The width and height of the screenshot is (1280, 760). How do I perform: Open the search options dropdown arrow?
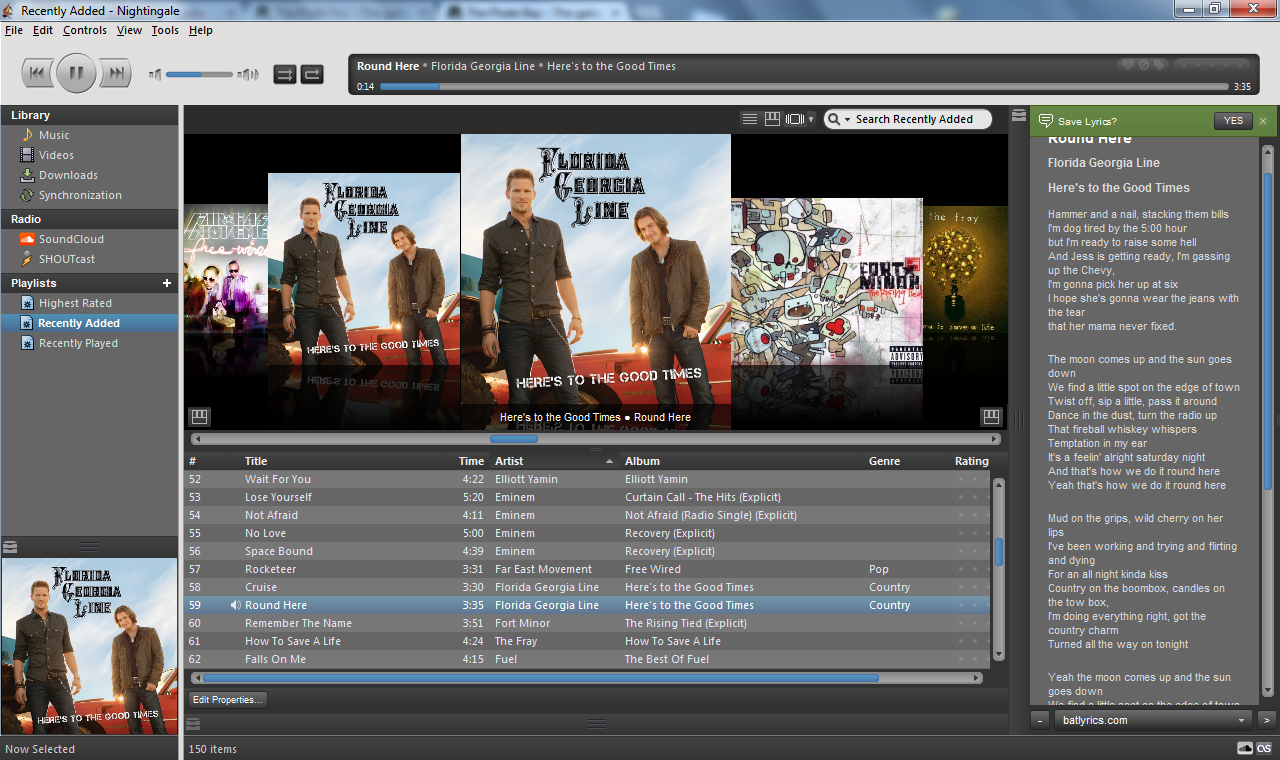point(847,120)
